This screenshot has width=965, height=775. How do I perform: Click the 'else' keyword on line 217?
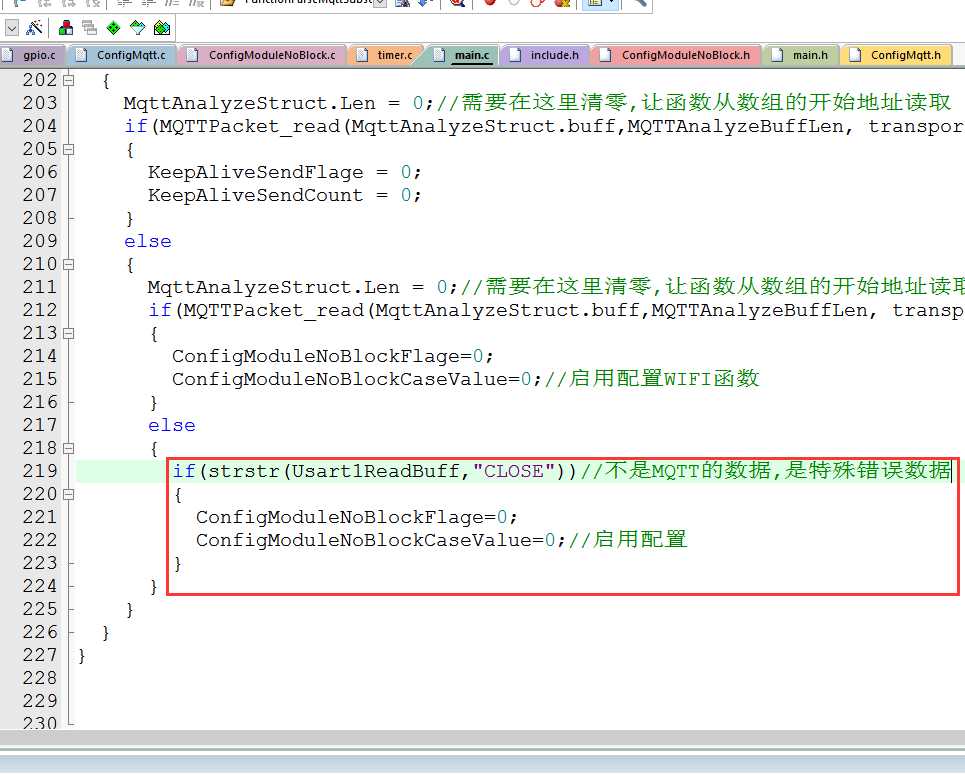point(172,425)
